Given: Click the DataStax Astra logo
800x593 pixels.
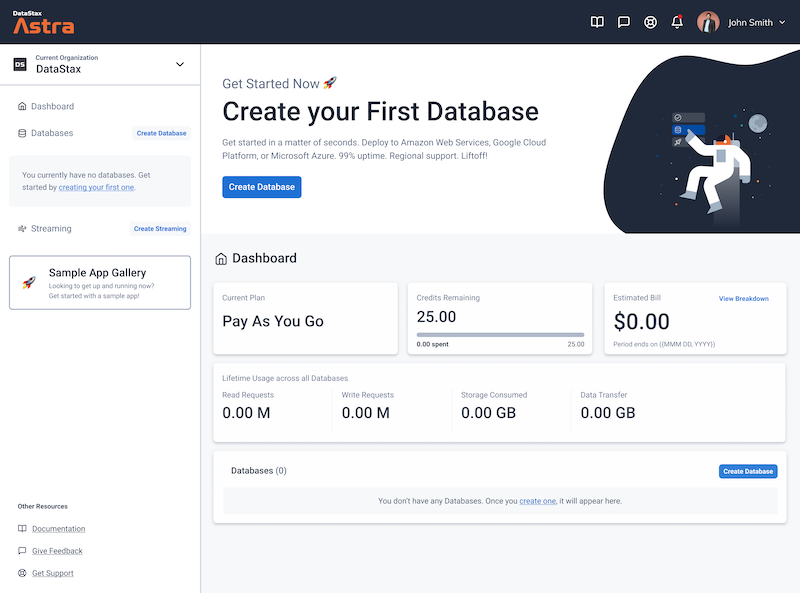Looking at the screenshot, I should tap(43, 22).
